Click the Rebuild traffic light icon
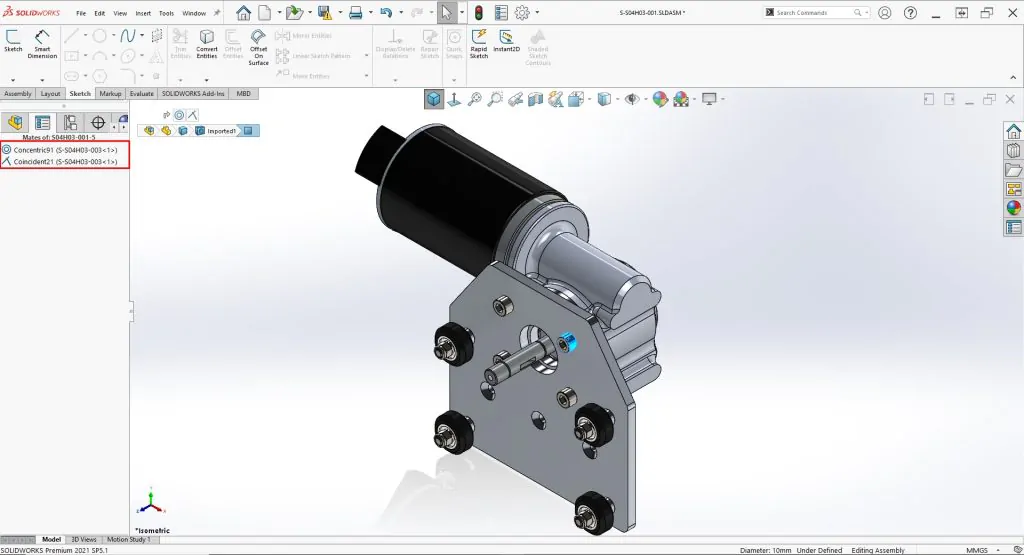The image size is (1024, 555). (479, 12)
